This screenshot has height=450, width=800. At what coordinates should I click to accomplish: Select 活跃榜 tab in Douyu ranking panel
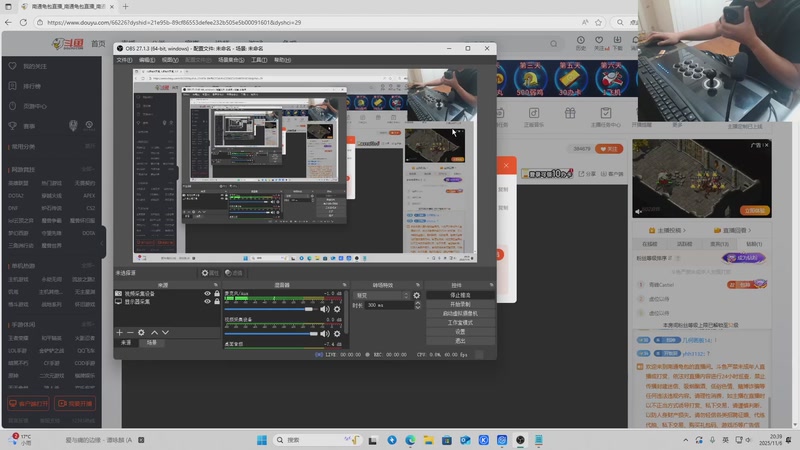point(684,244)
